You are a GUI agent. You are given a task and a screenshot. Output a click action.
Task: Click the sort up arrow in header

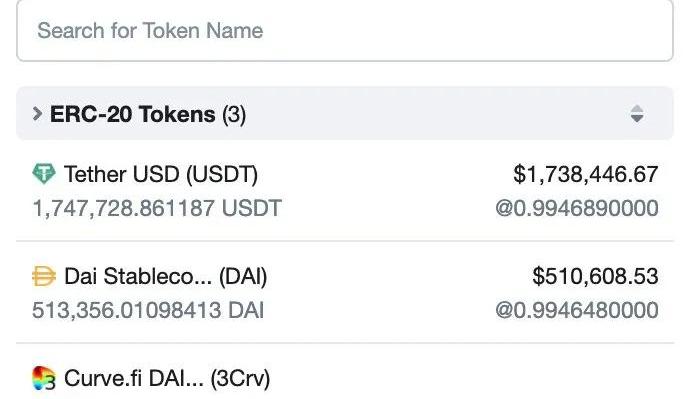637,109
